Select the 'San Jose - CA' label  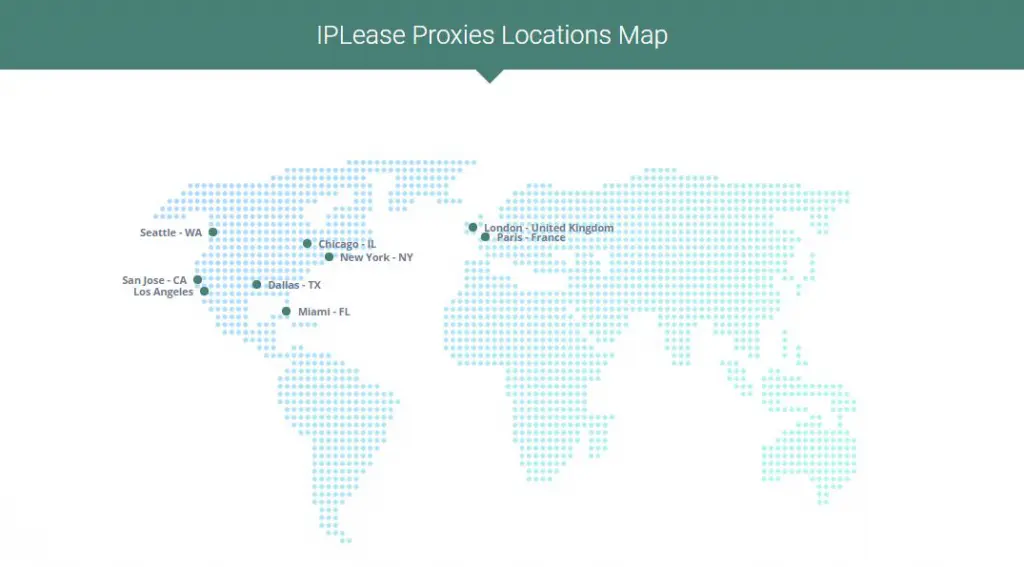coord(154,280)
